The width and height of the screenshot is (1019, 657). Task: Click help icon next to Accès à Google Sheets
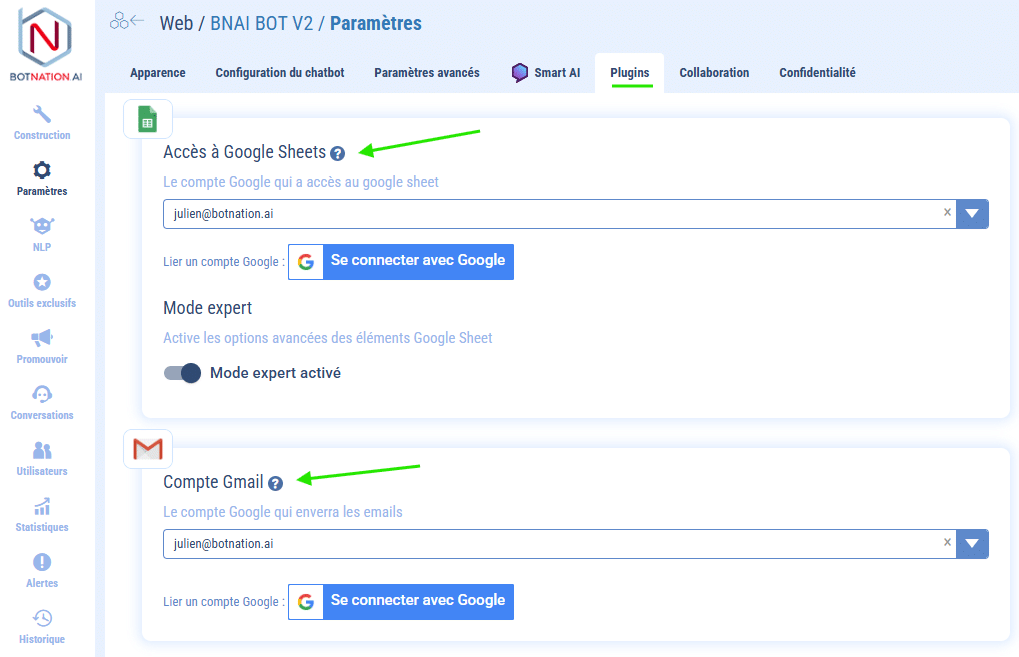tap(337, 153)
